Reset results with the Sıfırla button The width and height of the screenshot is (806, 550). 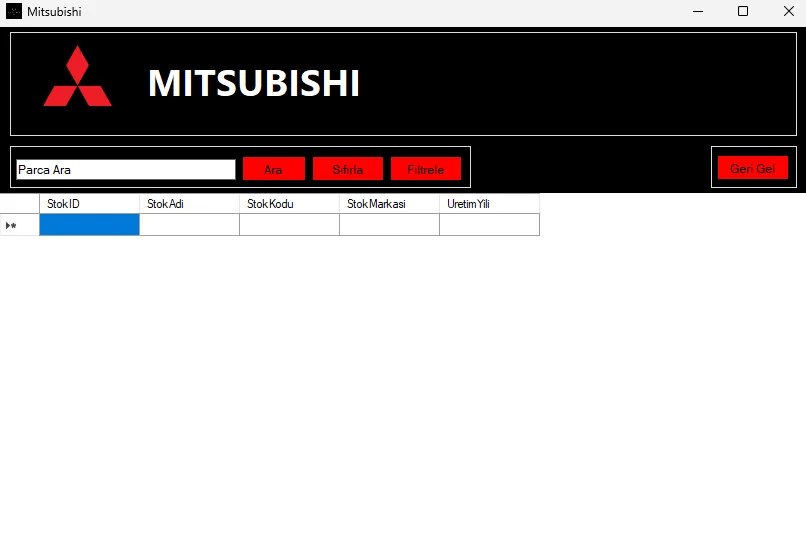[x=348, y=169]
